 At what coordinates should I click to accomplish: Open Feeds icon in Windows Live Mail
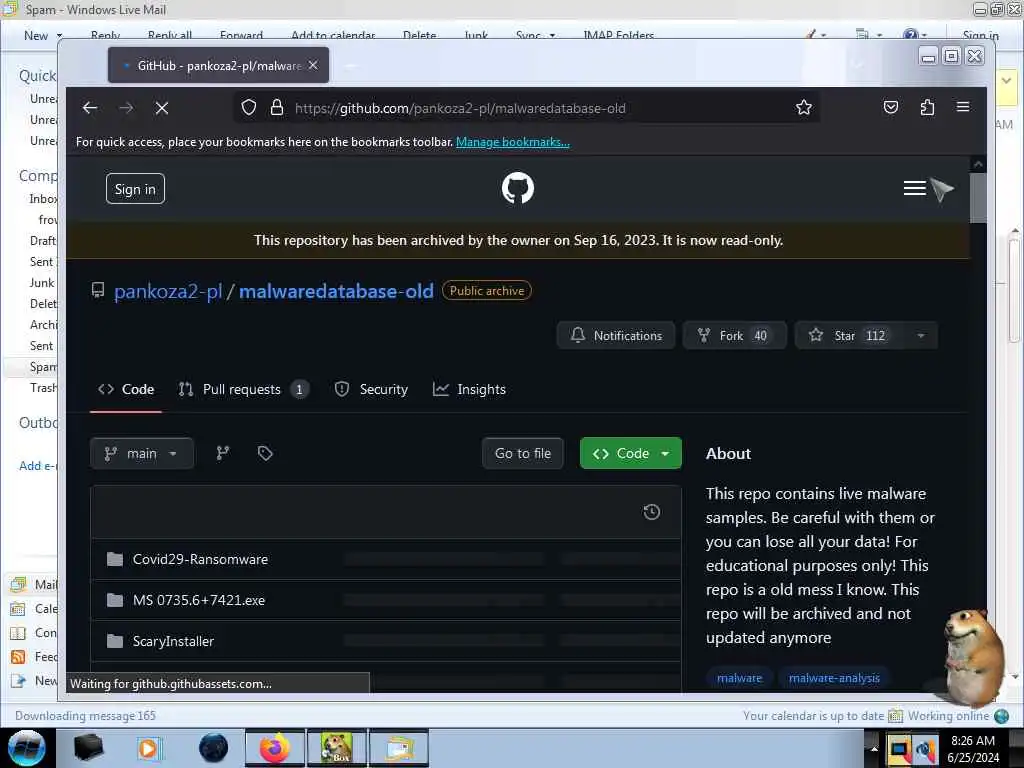18,657
